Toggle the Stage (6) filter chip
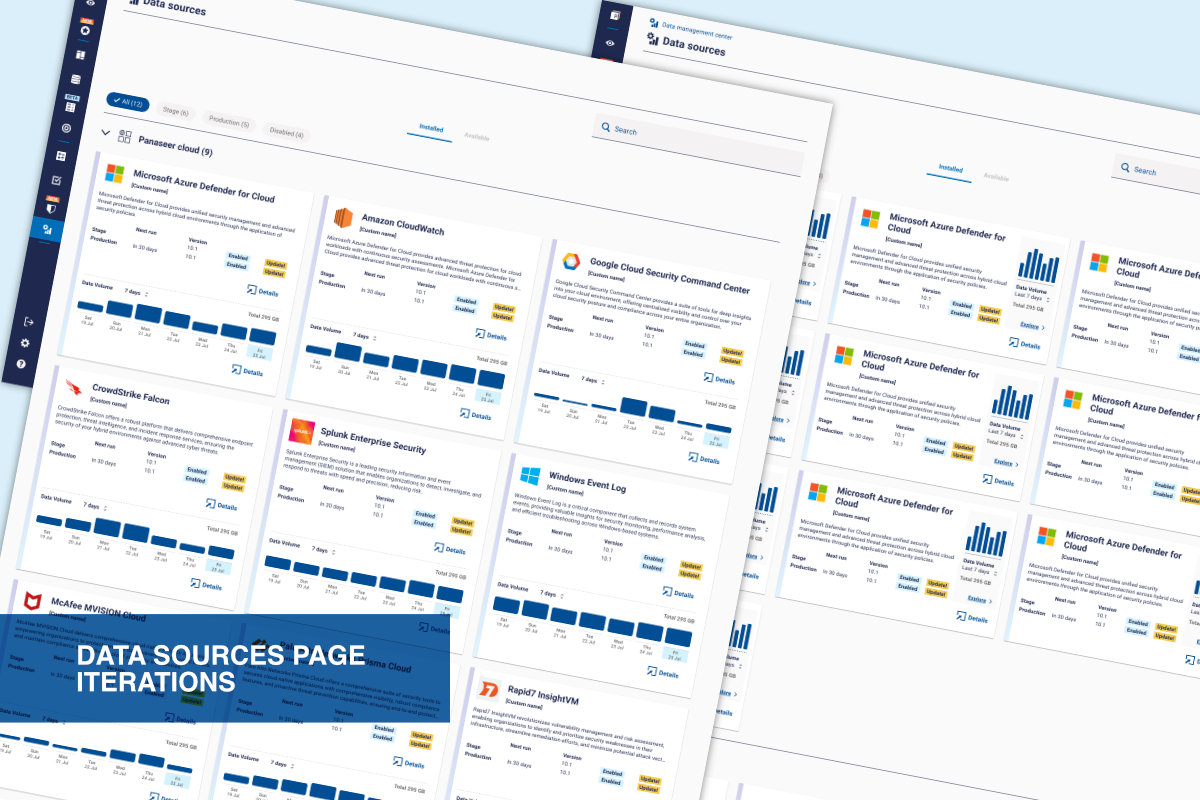The width and height of the screenshot is (1200, 800). coord(176,111)
